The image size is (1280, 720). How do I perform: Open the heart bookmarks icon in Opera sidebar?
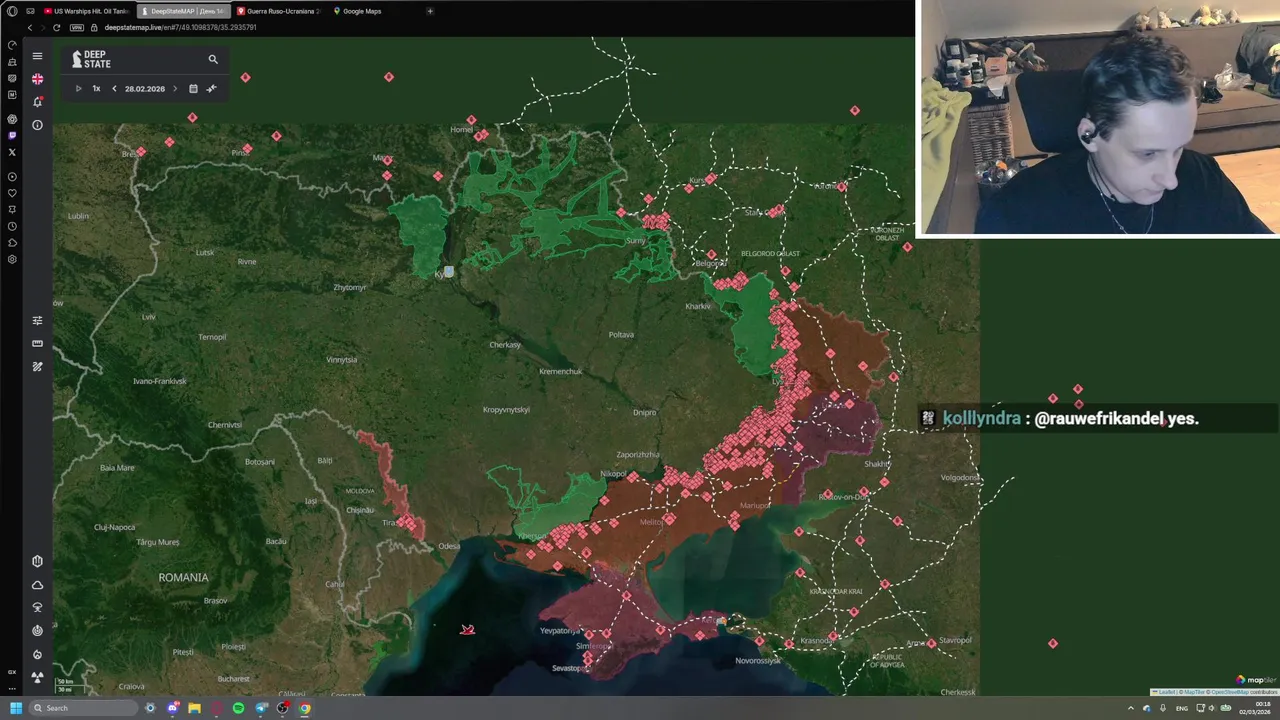[12, 193]
